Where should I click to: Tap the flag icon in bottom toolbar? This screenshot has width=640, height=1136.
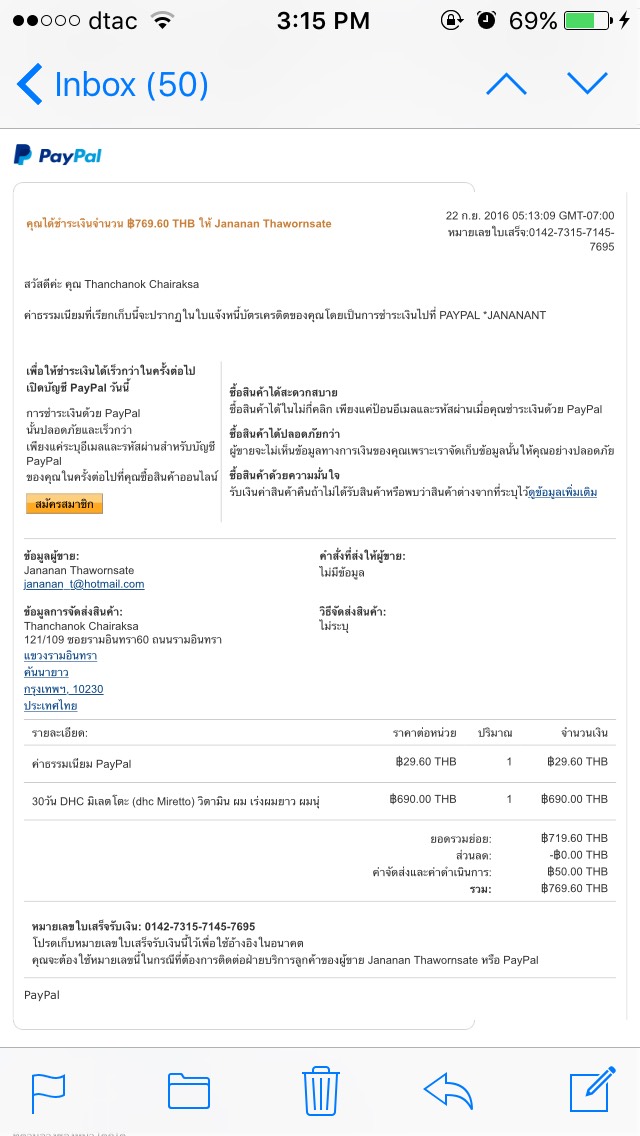click(x=48, y=1089)
